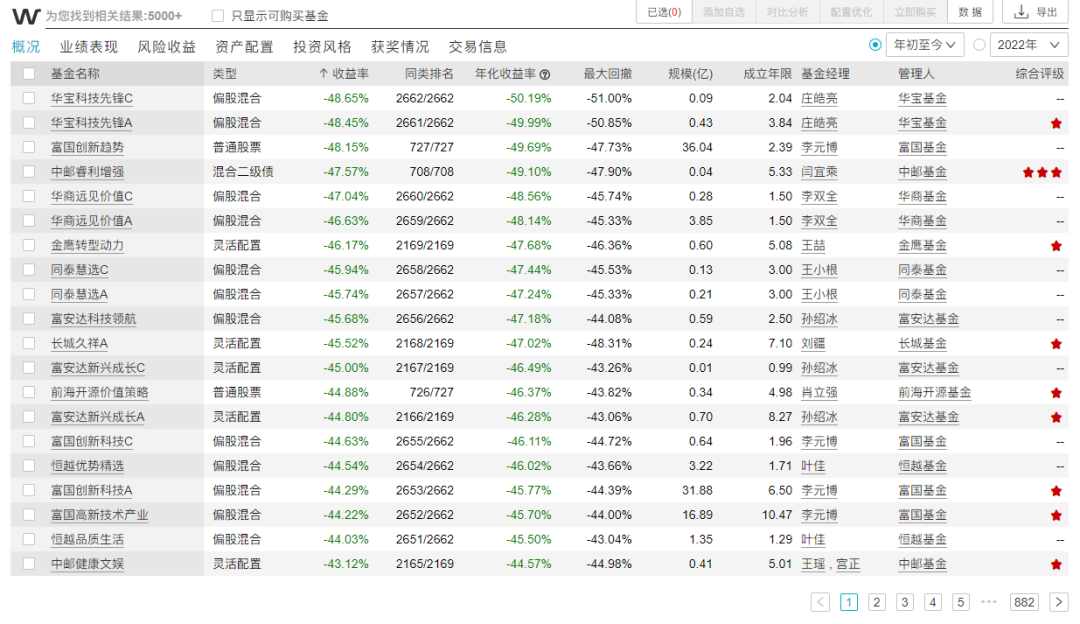Check the box for 中邮睿利增强

pyautogui.click(x=29, y=172)
